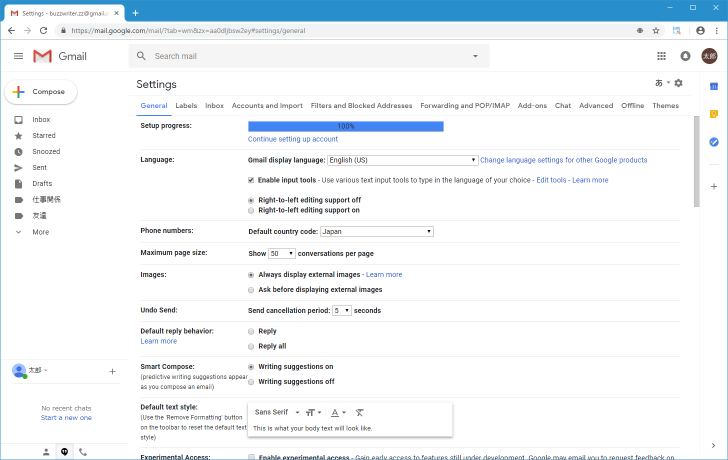The height and width of the screenshot is (460, 728).
Task: Open Tasks in side panel
Action: pyautogui.click(x=714, y=142)
